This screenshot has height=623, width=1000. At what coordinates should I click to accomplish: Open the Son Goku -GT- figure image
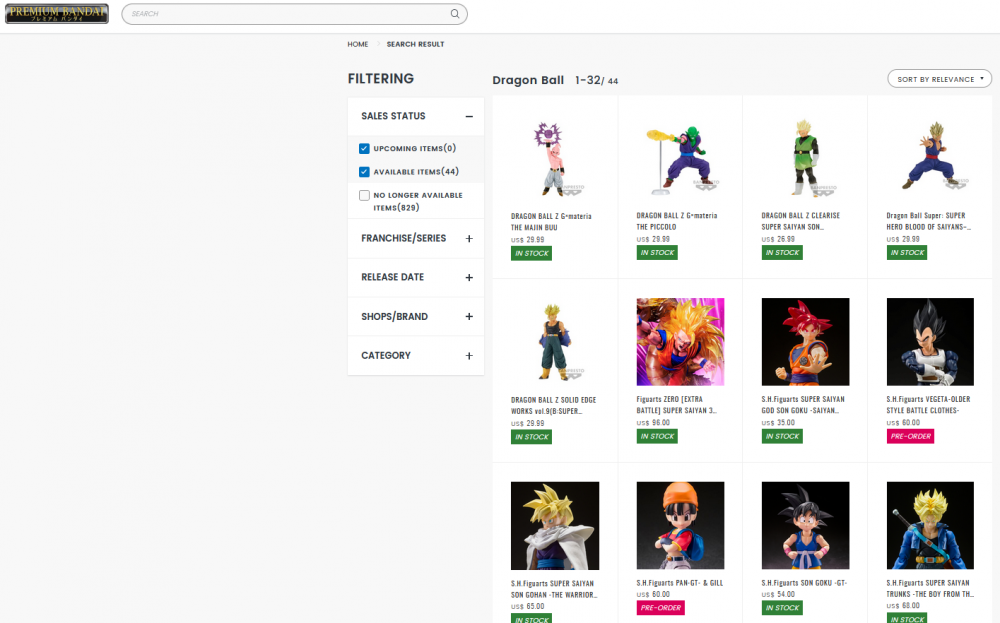(805, 525)
